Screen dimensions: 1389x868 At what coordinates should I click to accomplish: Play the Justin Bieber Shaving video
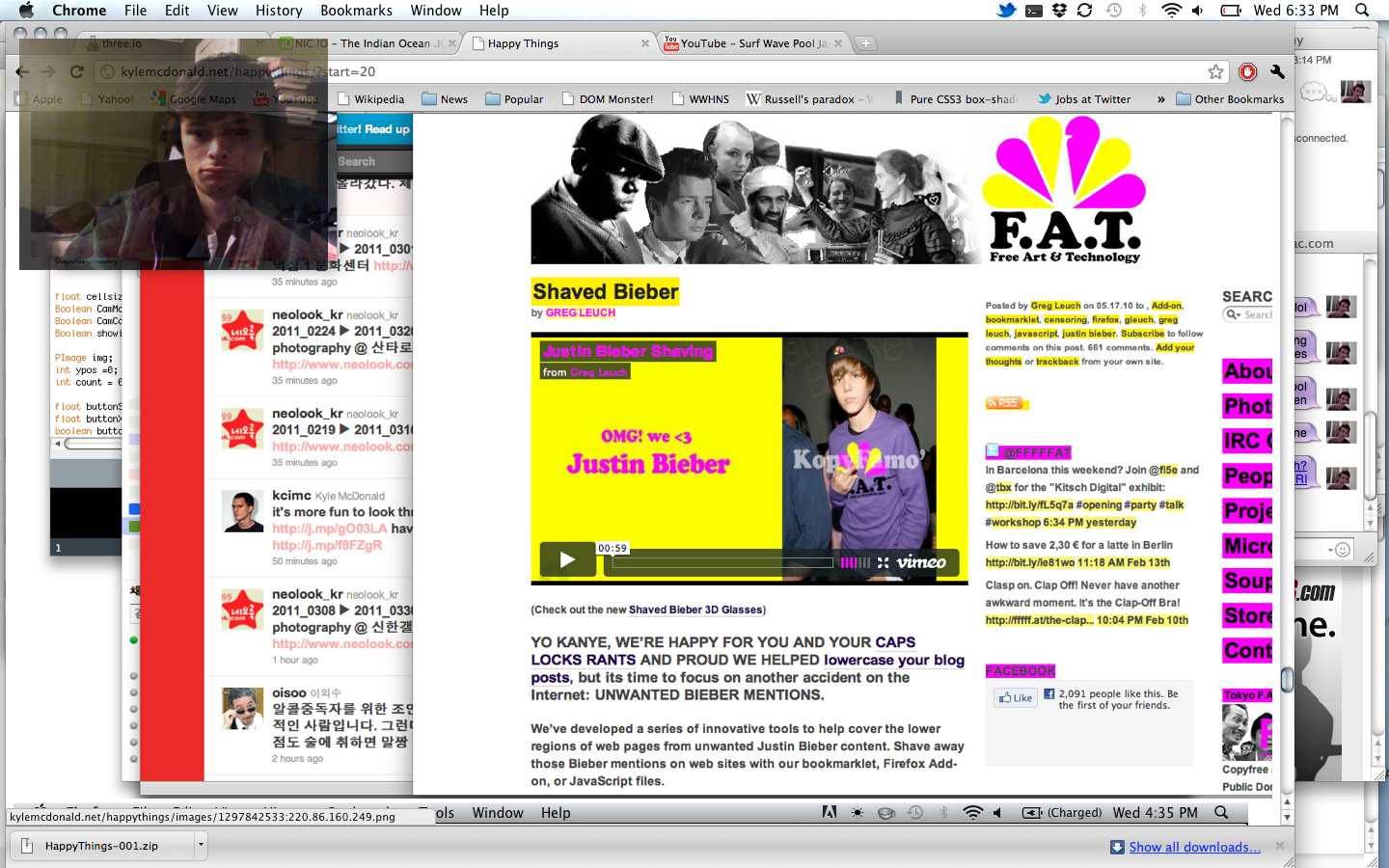point(566,560)
